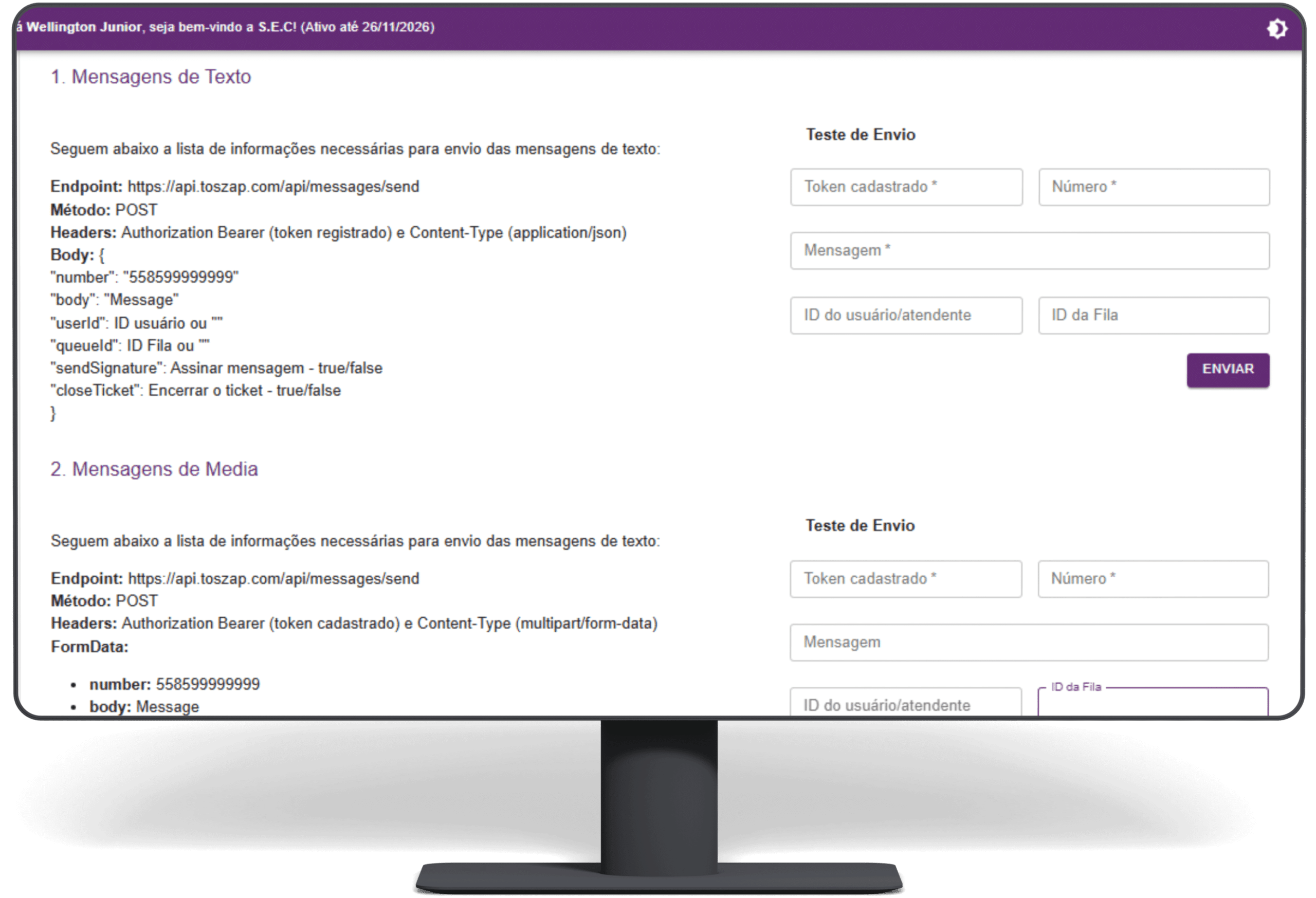Toggle the dark mode brightness icon
Image resolution: width=1316 pixels, height=898 pixels.
(x=1276, y=28)
